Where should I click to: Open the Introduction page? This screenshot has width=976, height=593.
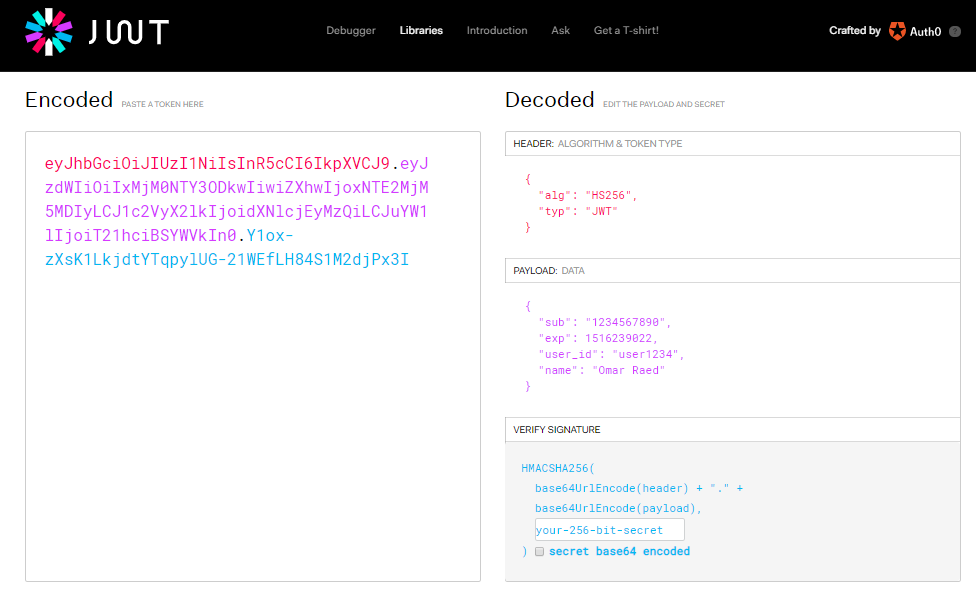click(x=497, y=30)
